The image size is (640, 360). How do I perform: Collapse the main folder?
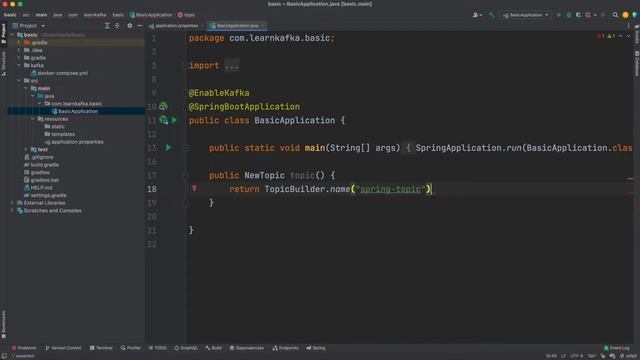click(x=26, y=88)
